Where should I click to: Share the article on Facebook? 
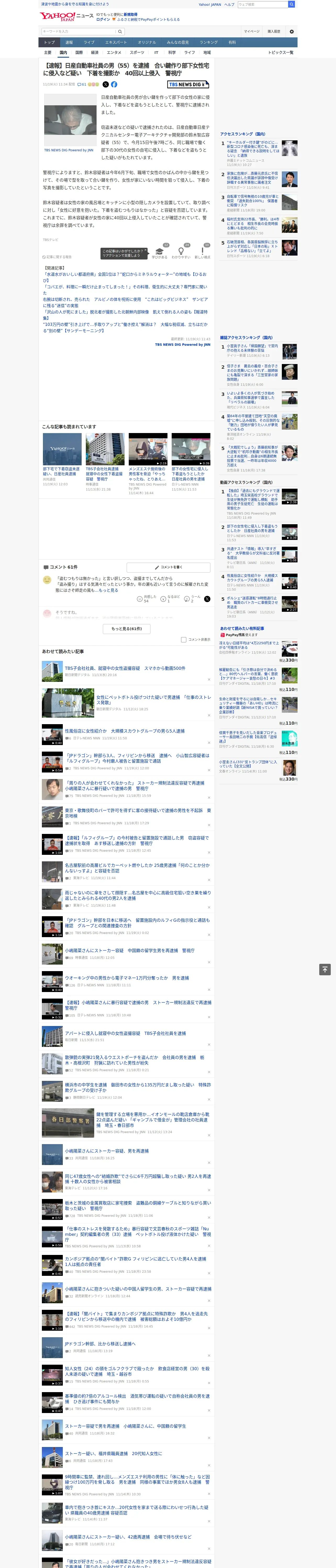(114, 85)
